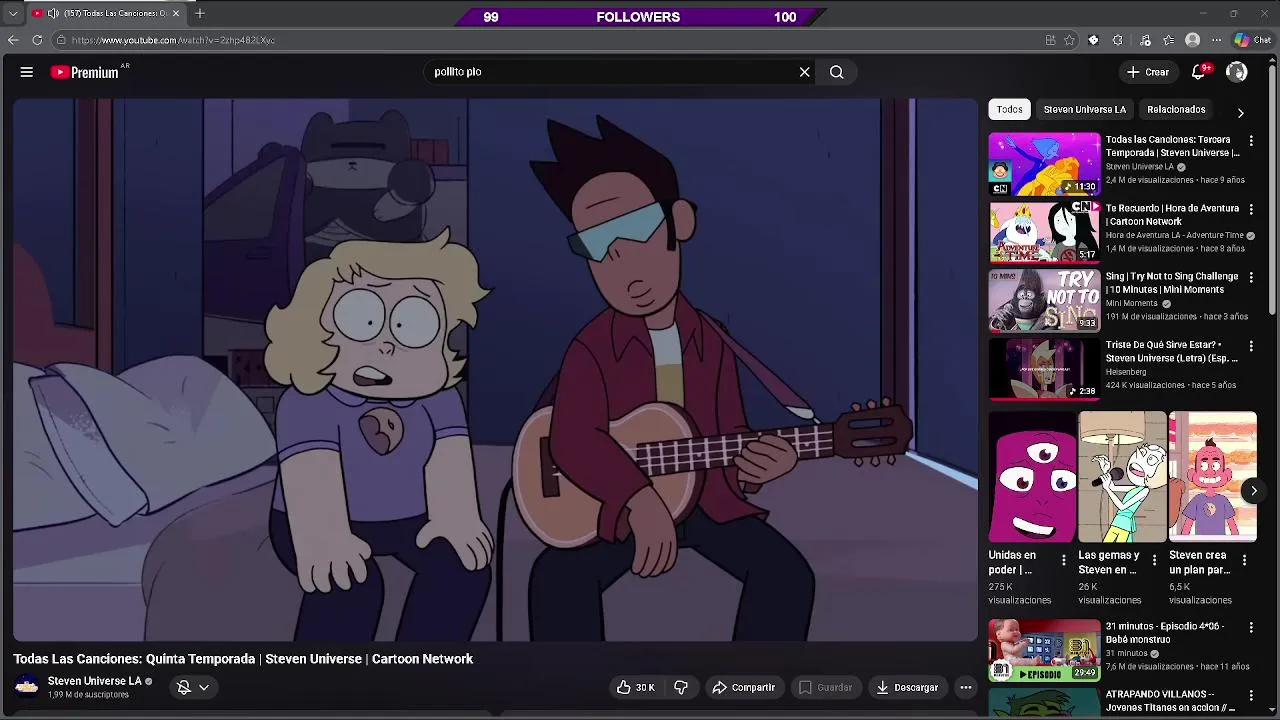Viewport: 1280px width, 720px height.
Task: Open the Unidas en poder short thumbnail
Action: (1032, 477)
